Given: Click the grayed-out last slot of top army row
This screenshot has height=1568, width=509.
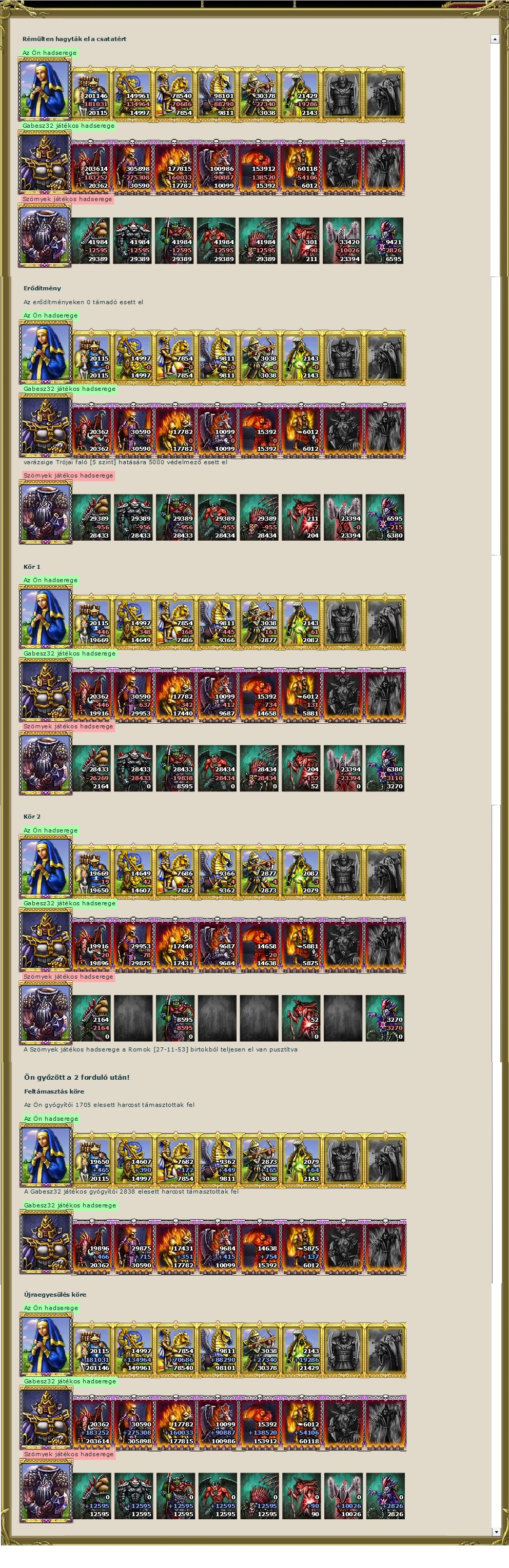Looking at the screenshot, I should pyautogui.click(x=385, y=95).
